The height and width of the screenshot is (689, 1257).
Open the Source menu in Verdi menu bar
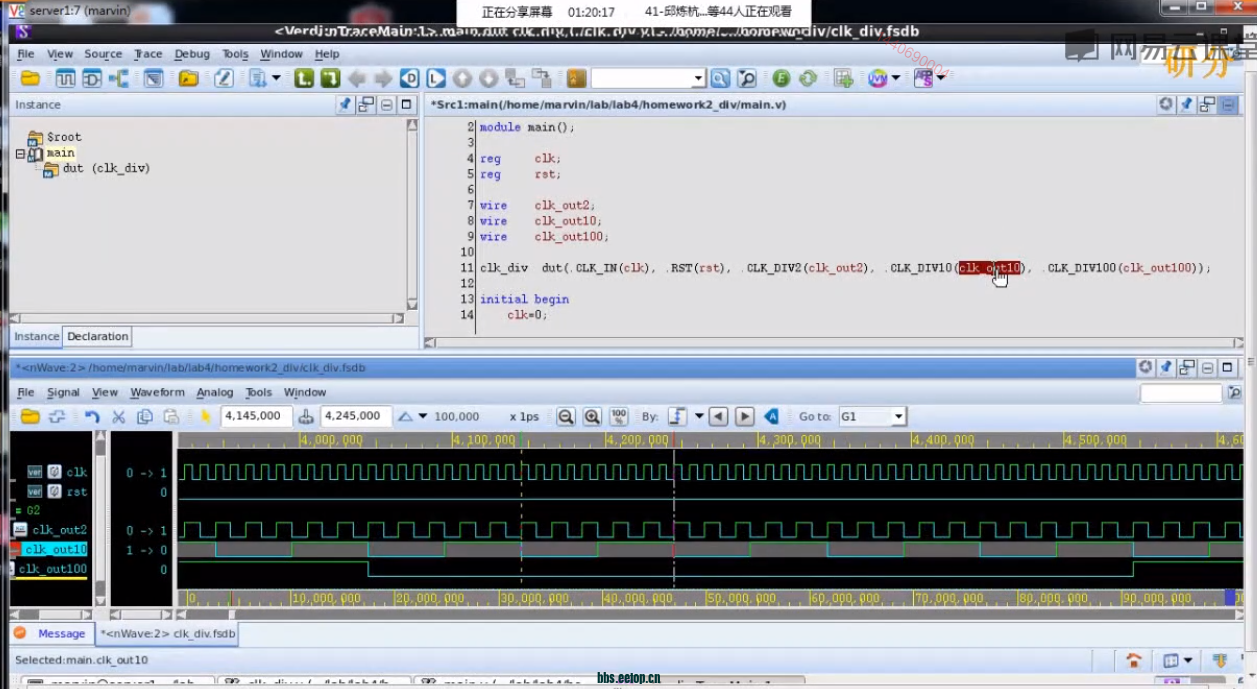click(103, 54)
